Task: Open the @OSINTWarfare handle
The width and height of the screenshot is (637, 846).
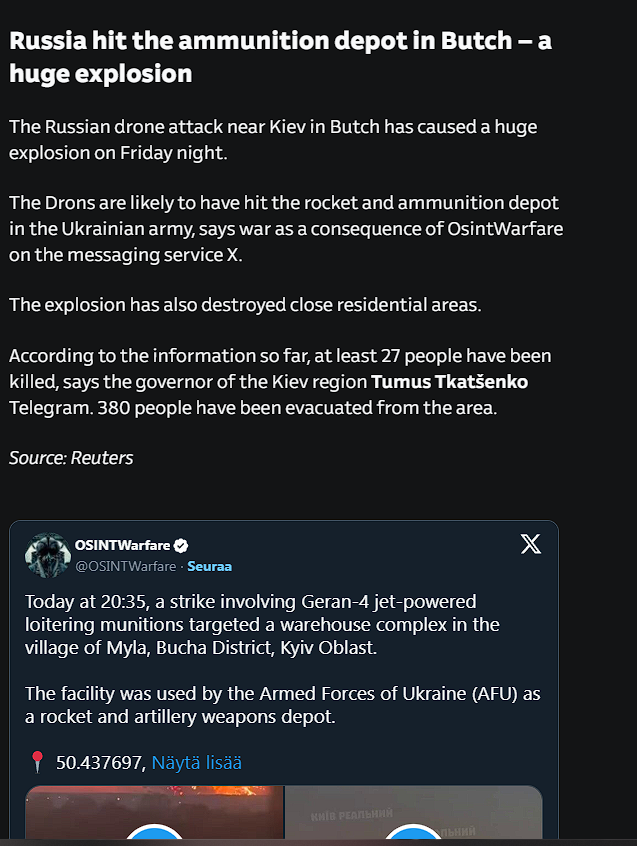Action: coord(126,566)
